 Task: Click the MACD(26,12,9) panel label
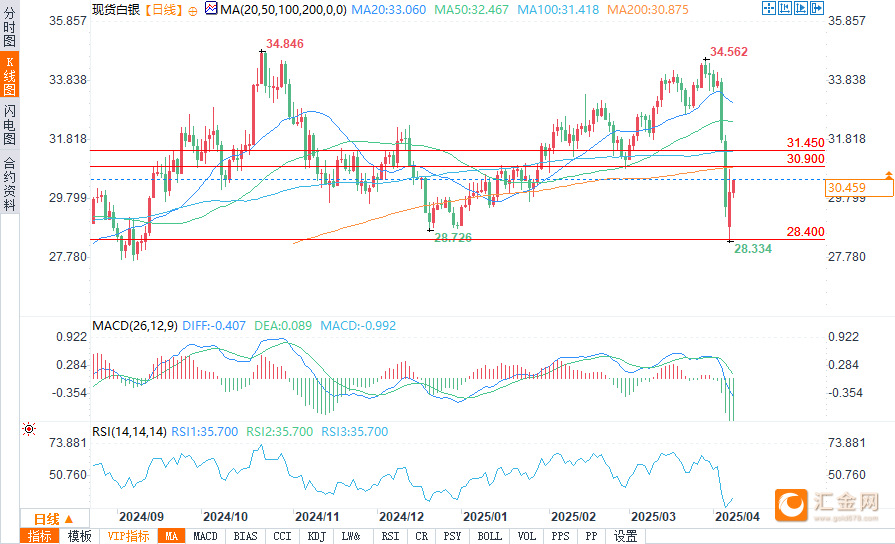[x=135, y=326]
